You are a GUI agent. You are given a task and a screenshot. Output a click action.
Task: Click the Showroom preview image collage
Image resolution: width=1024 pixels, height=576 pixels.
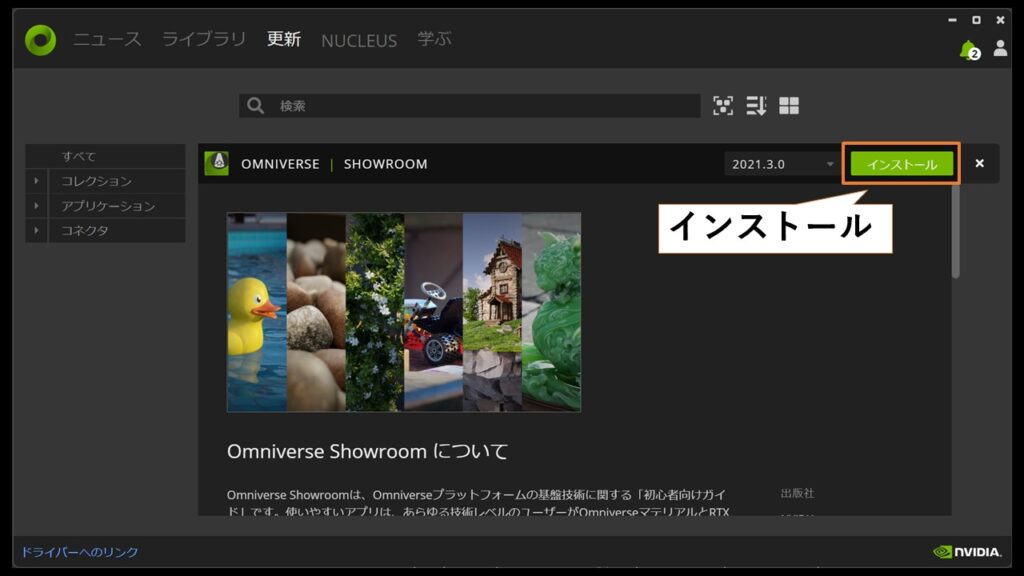404,312
